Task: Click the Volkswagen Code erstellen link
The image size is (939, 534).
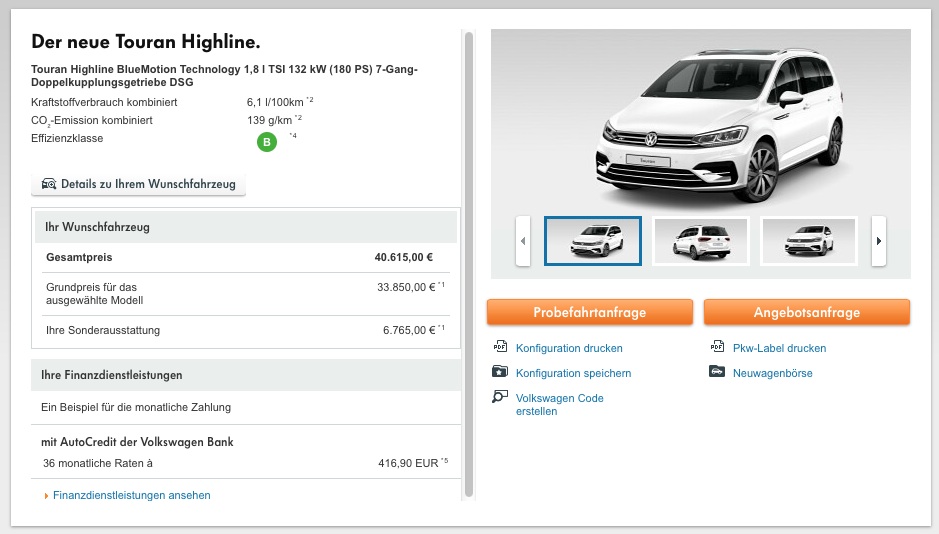Action: (x=559, y=405)
